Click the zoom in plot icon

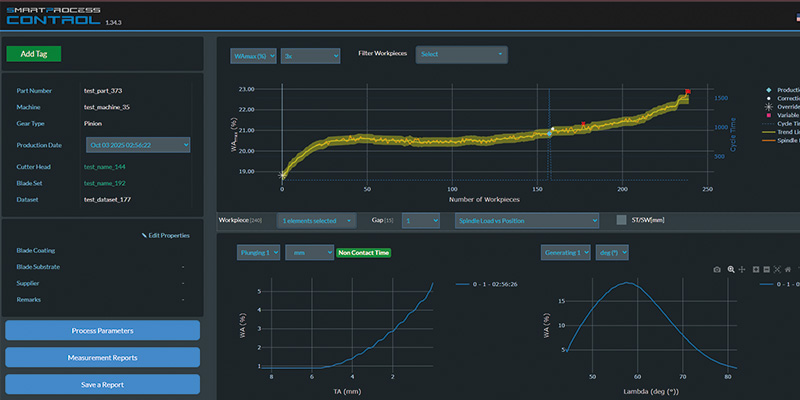(x=756, y=269)
